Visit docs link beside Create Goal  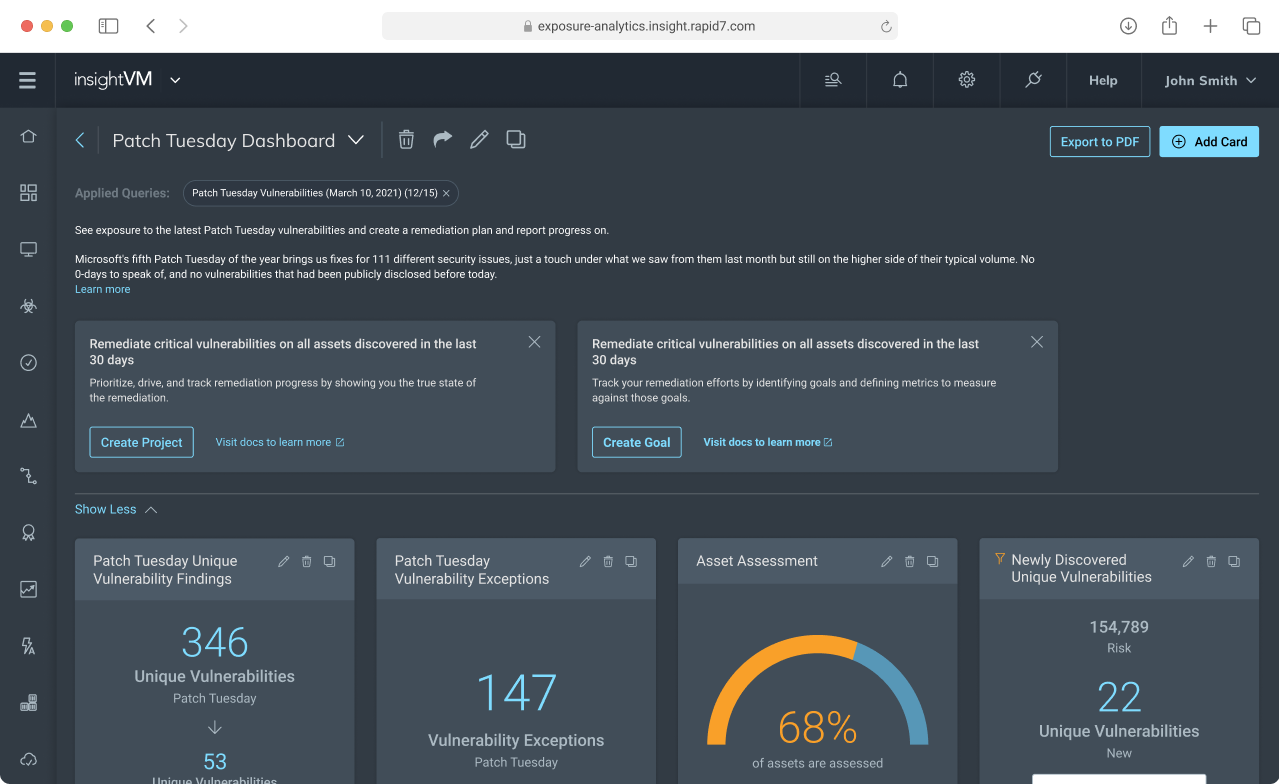(x=768, y=442)
